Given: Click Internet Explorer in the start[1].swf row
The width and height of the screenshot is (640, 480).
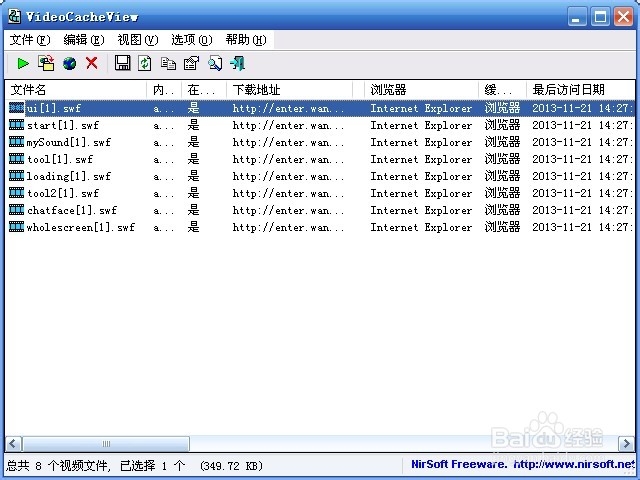Looking at the screenshot, I should pos(421,125).
